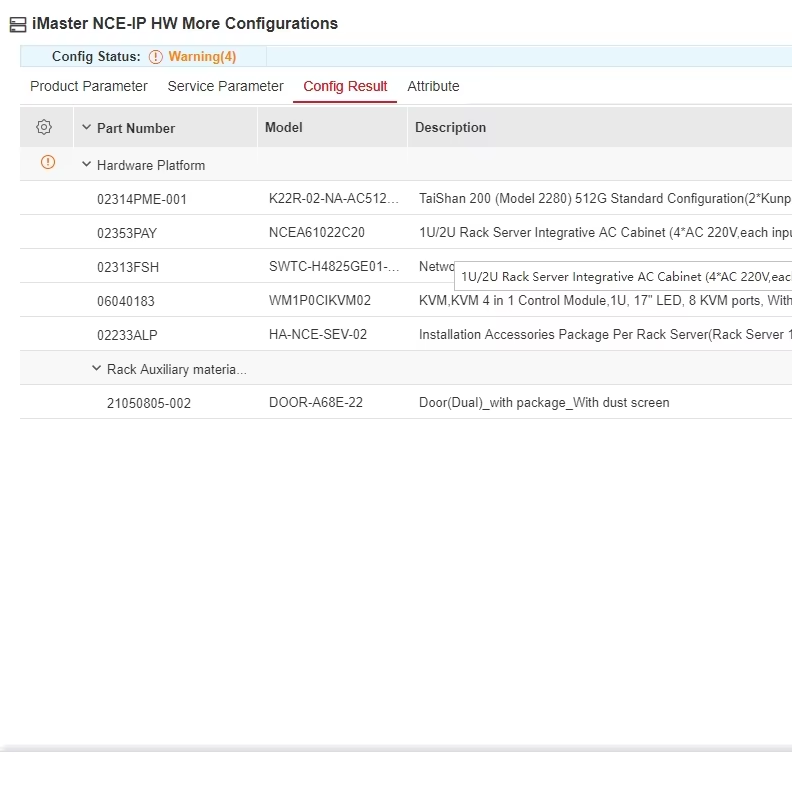792x792 pixels.
Task: Click model DOOR-A68E-22
Action: pos(316,403)
